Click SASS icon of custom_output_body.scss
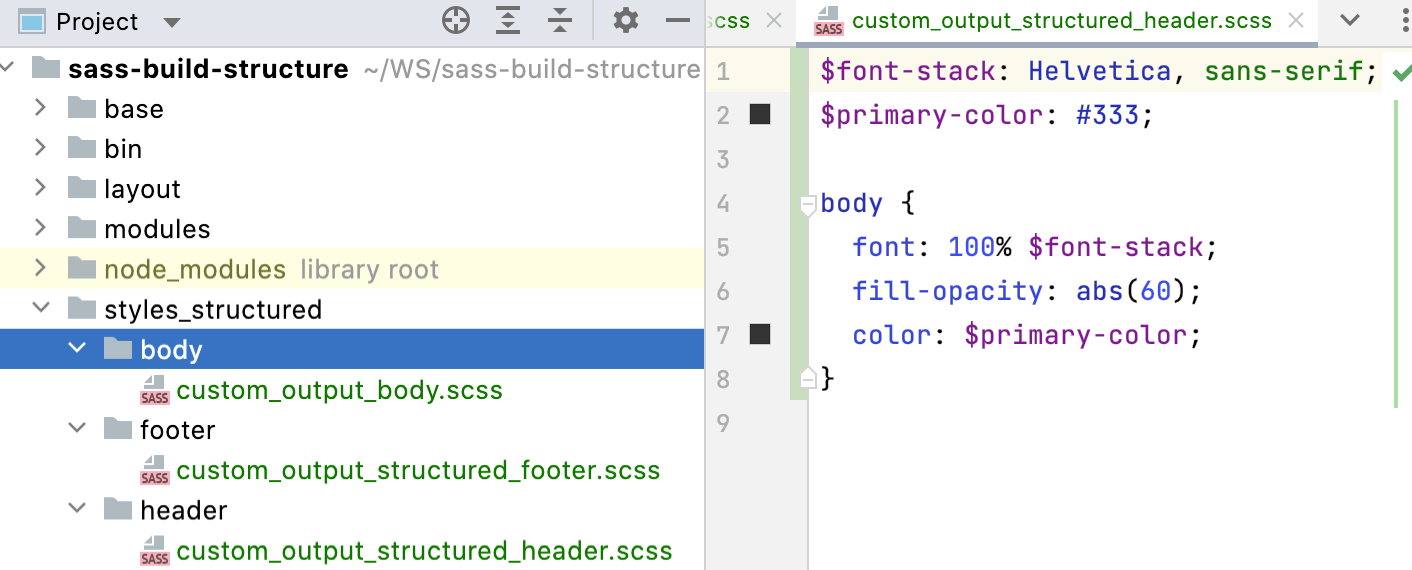The width and height of the screenshot is (1412, 570). pyautogui.click(x=155, y=390)
